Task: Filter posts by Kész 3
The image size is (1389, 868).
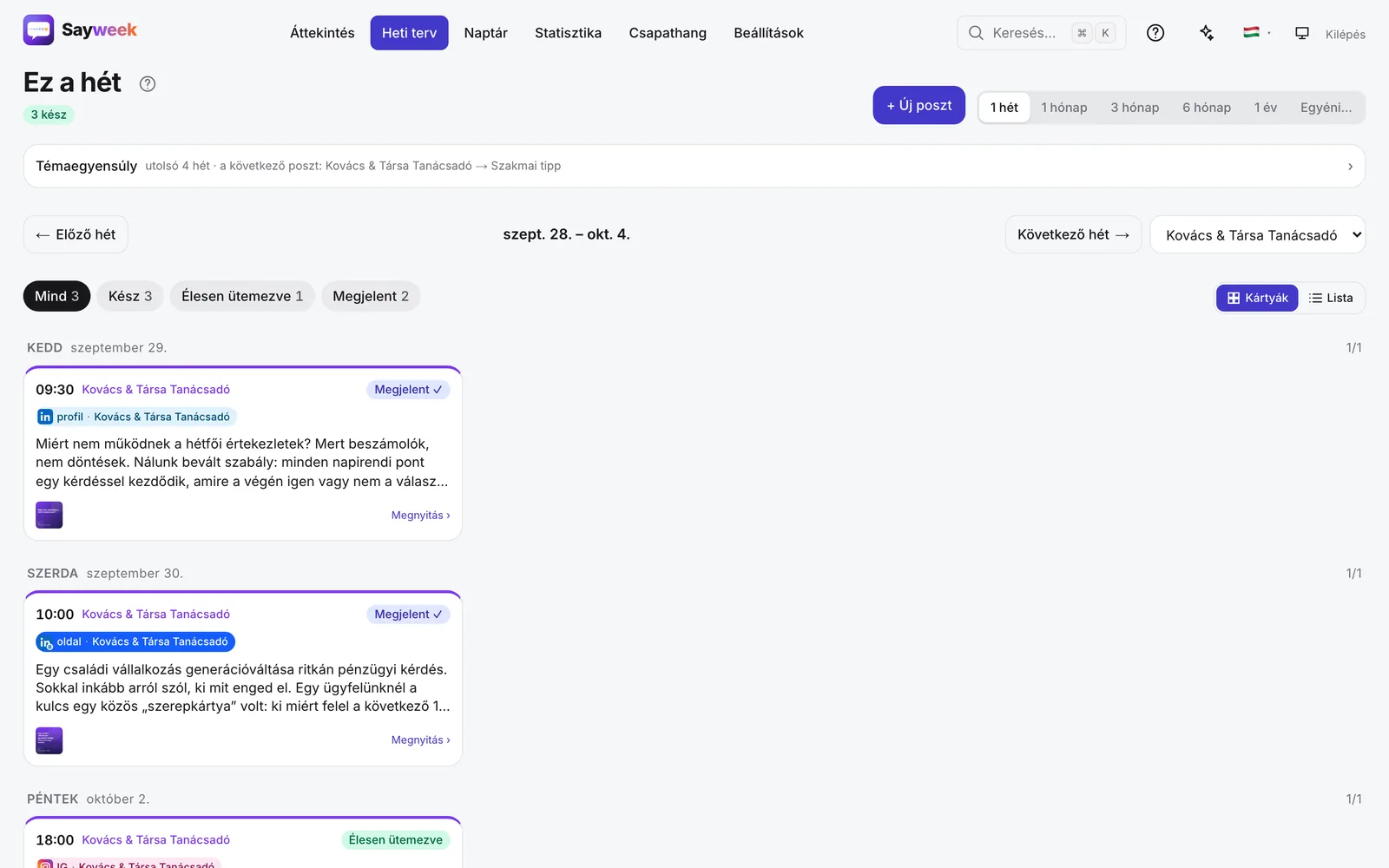Action: [x=130, y=296]
